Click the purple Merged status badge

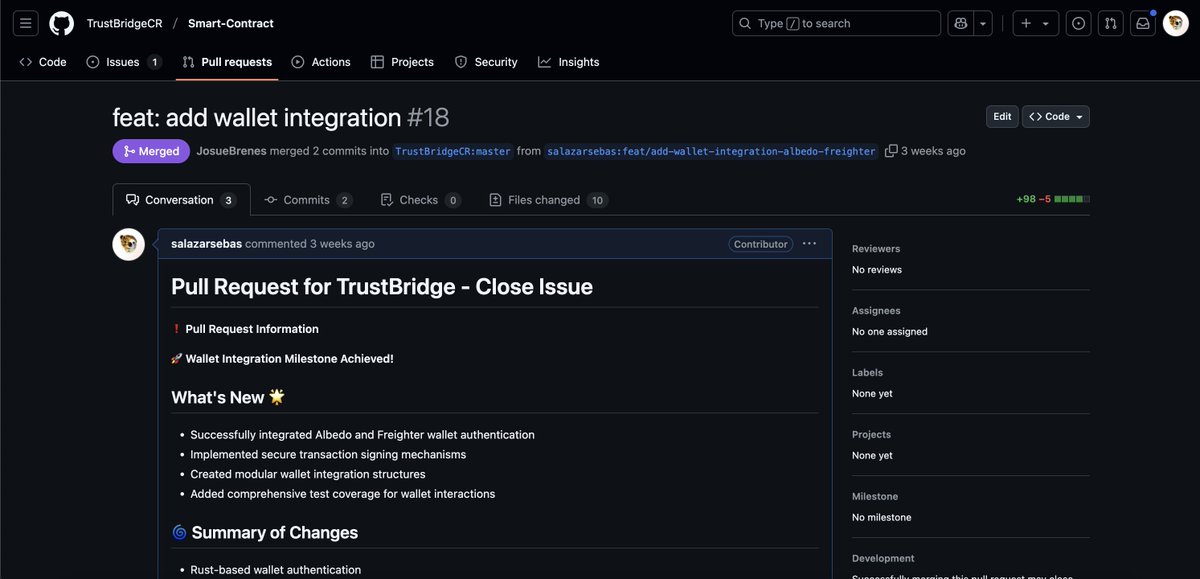151,151
